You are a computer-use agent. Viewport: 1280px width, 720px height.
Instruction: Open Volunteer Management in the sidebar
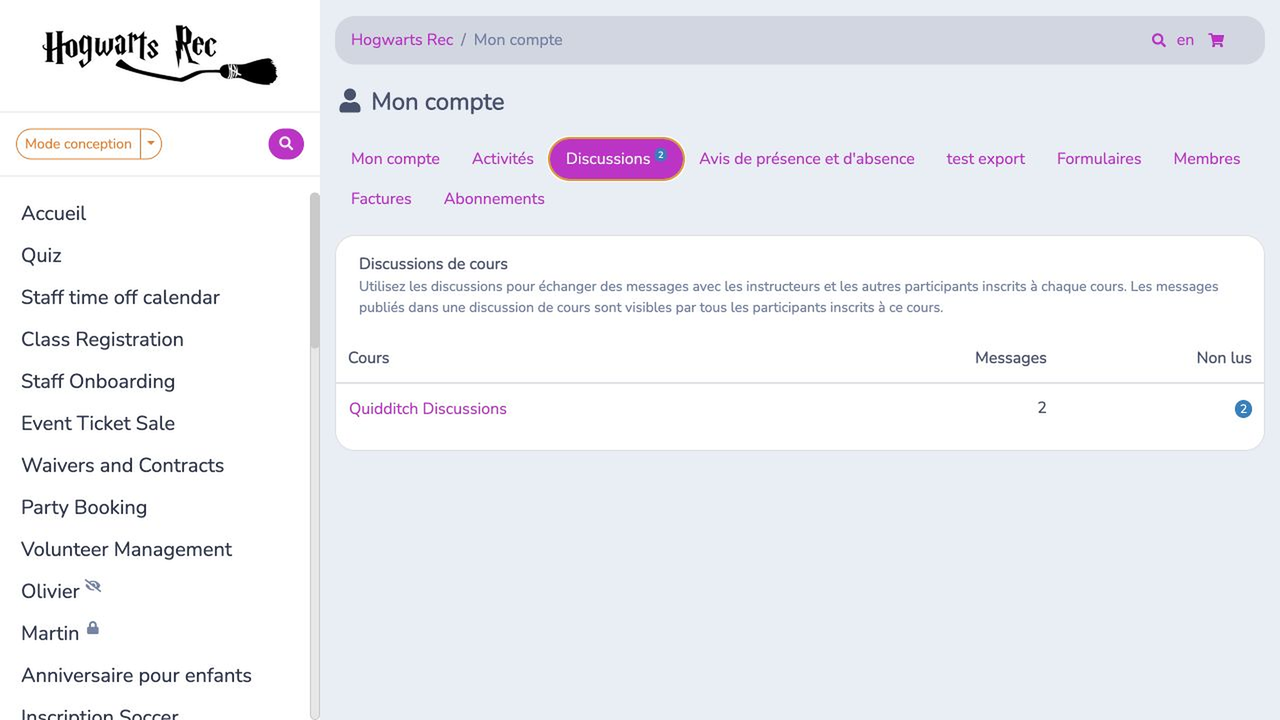126,549
